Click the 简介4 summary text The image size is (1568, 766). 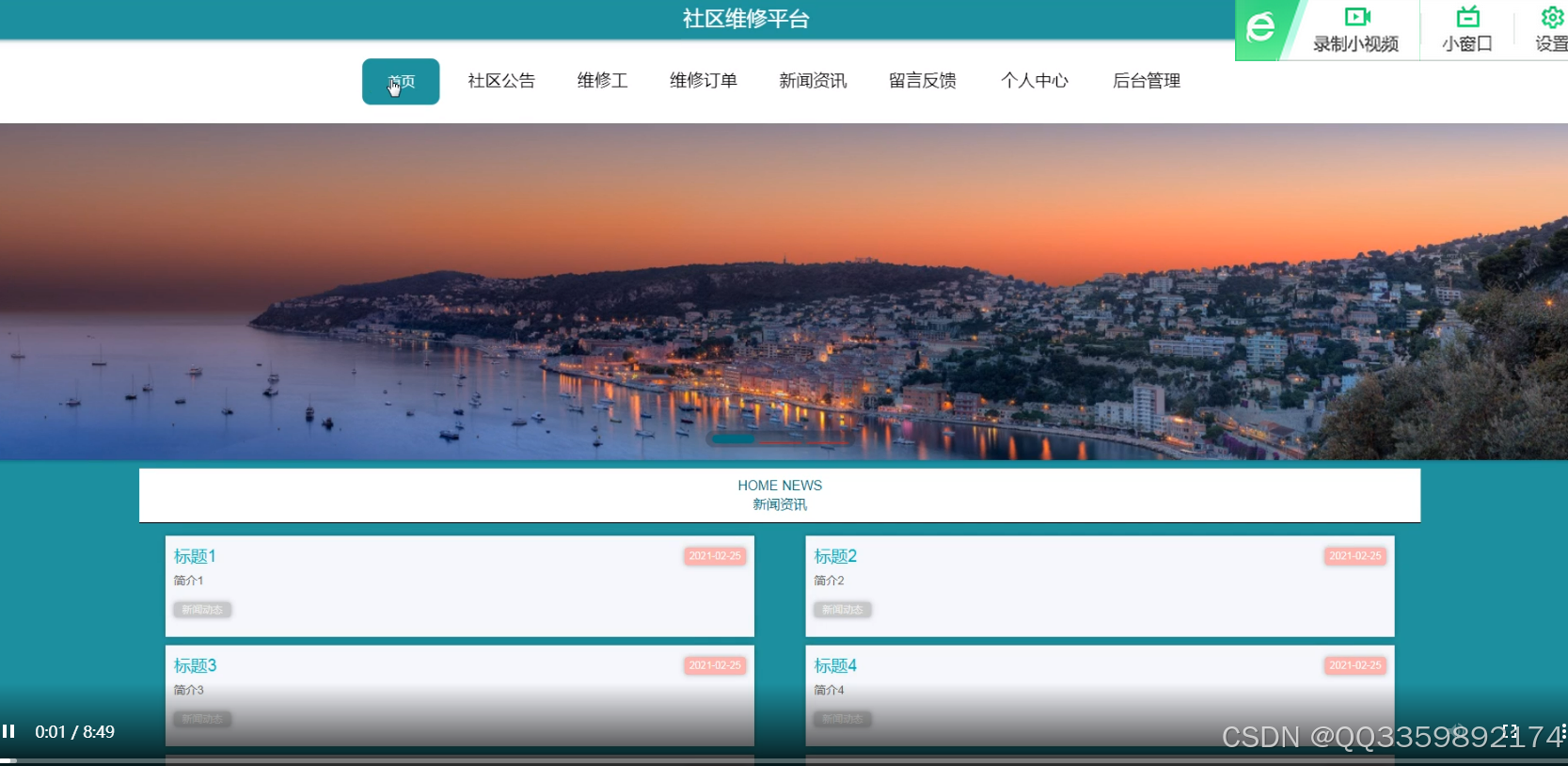pyautogui.click(x=829, y=690)
